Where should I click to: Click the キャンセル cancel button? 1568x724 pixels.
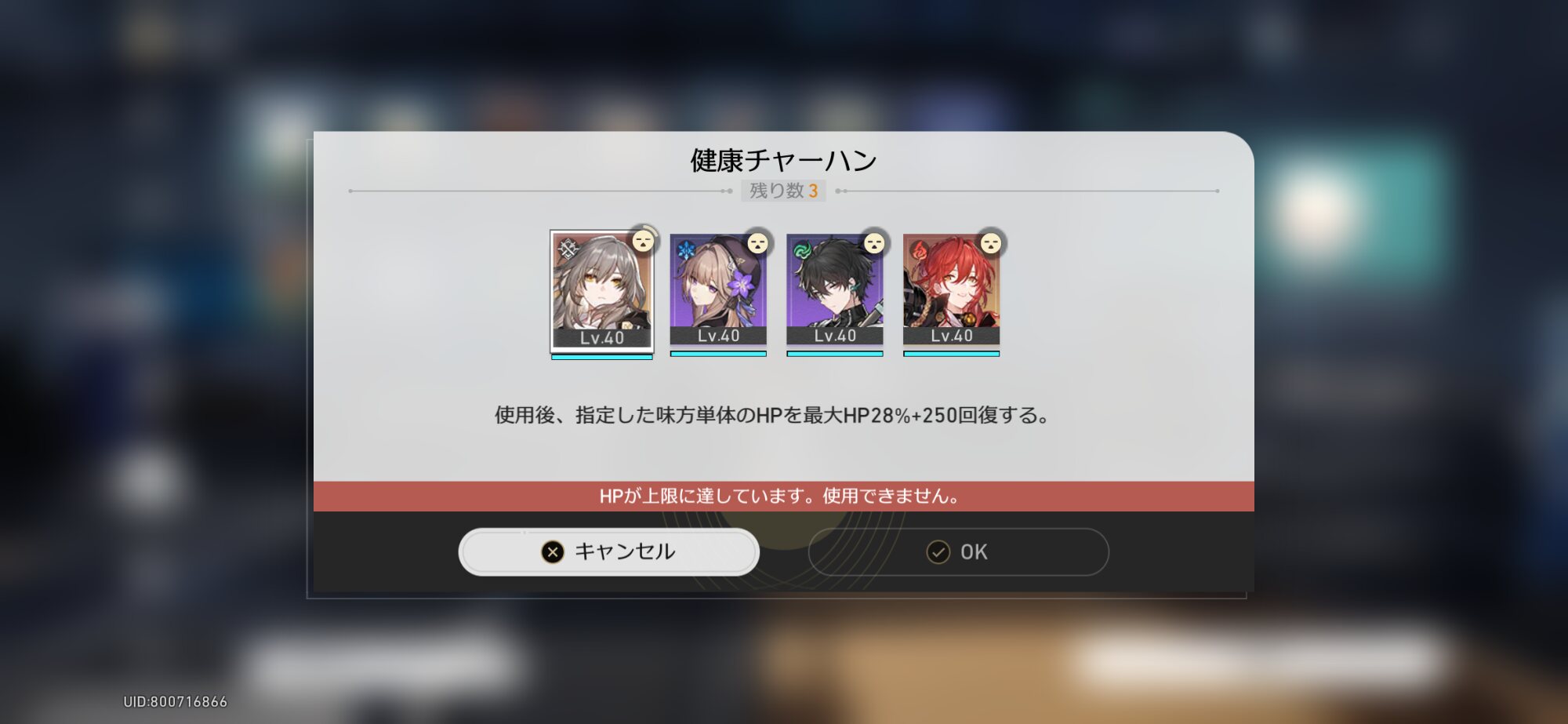[x=608, y=551]
